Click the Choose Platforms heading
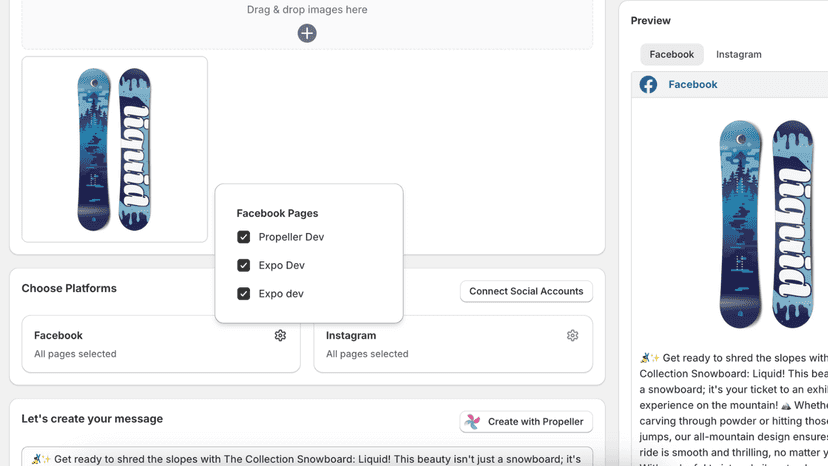Image resolution: width=828 pixels, height=466 pixels. pos(69,288)
